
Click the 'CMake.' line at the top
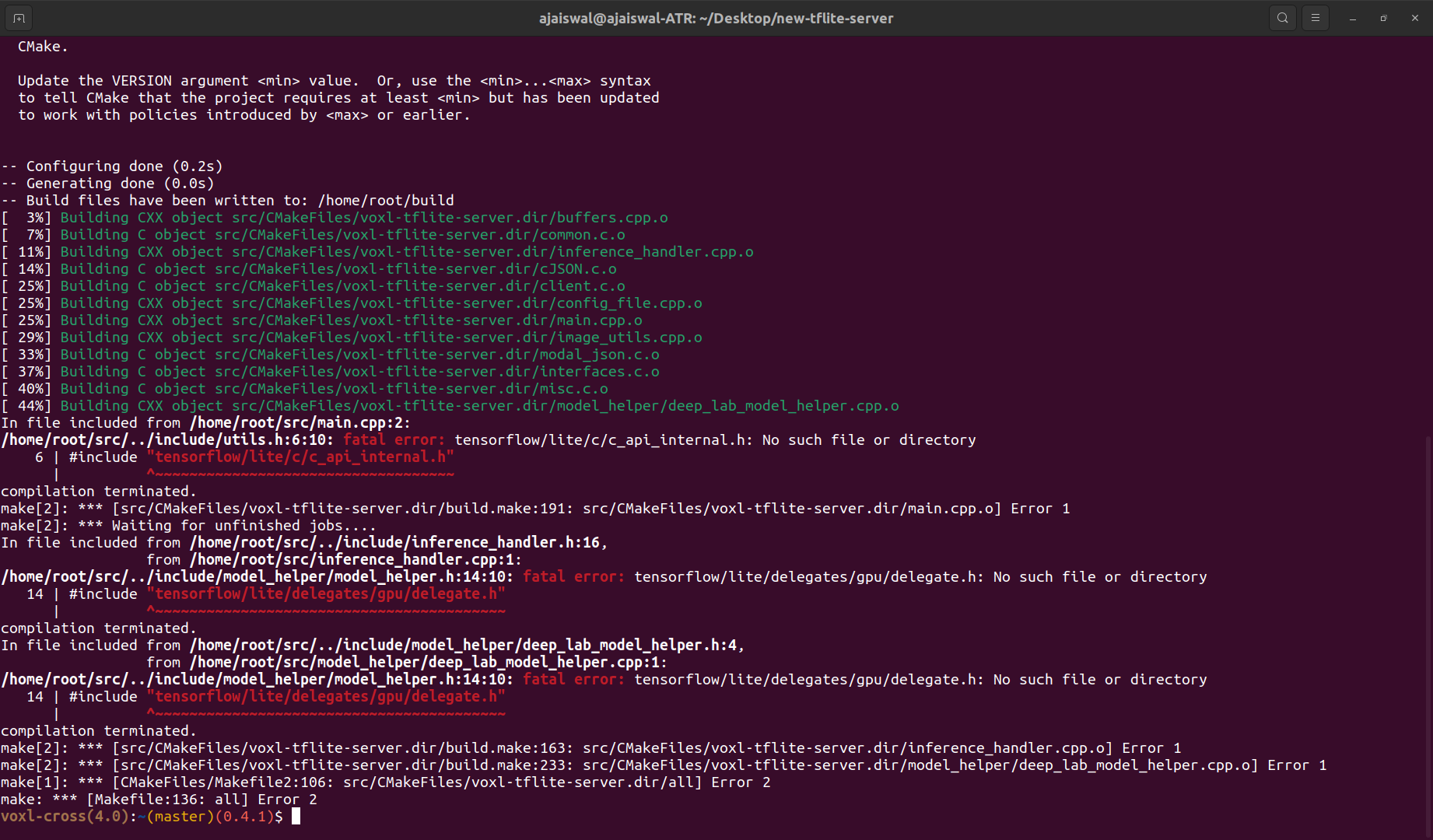click(x=43, y=47)
